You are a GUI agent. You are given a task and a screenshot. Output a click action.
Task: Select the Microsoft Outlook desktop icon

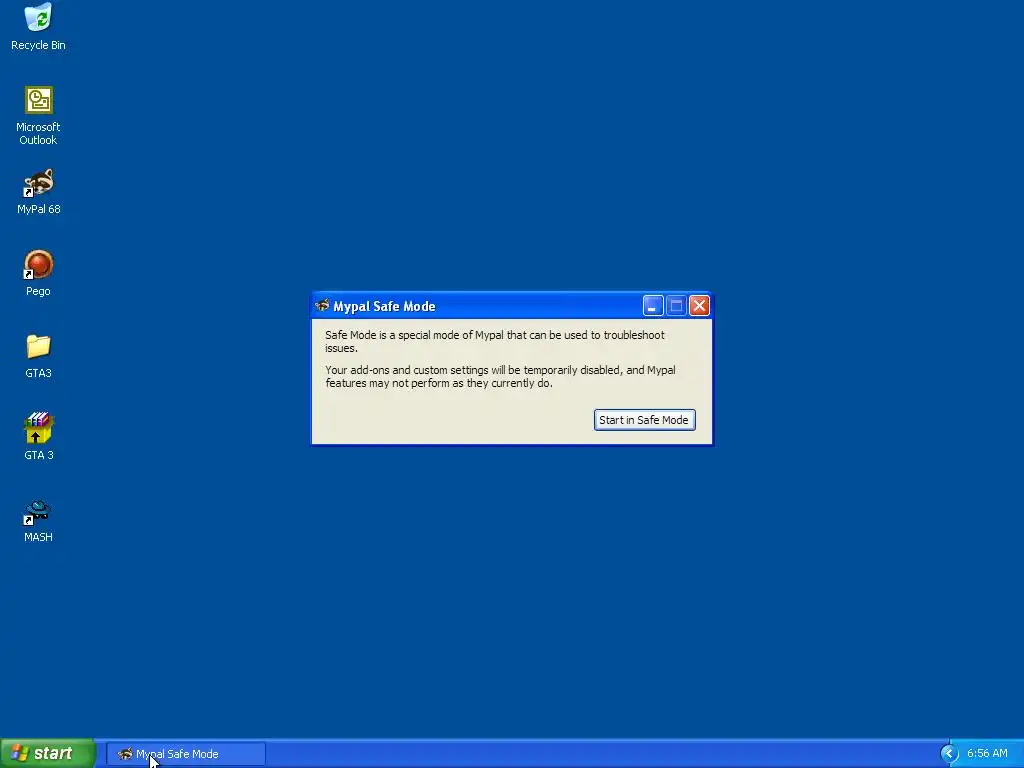pos(39,101)
